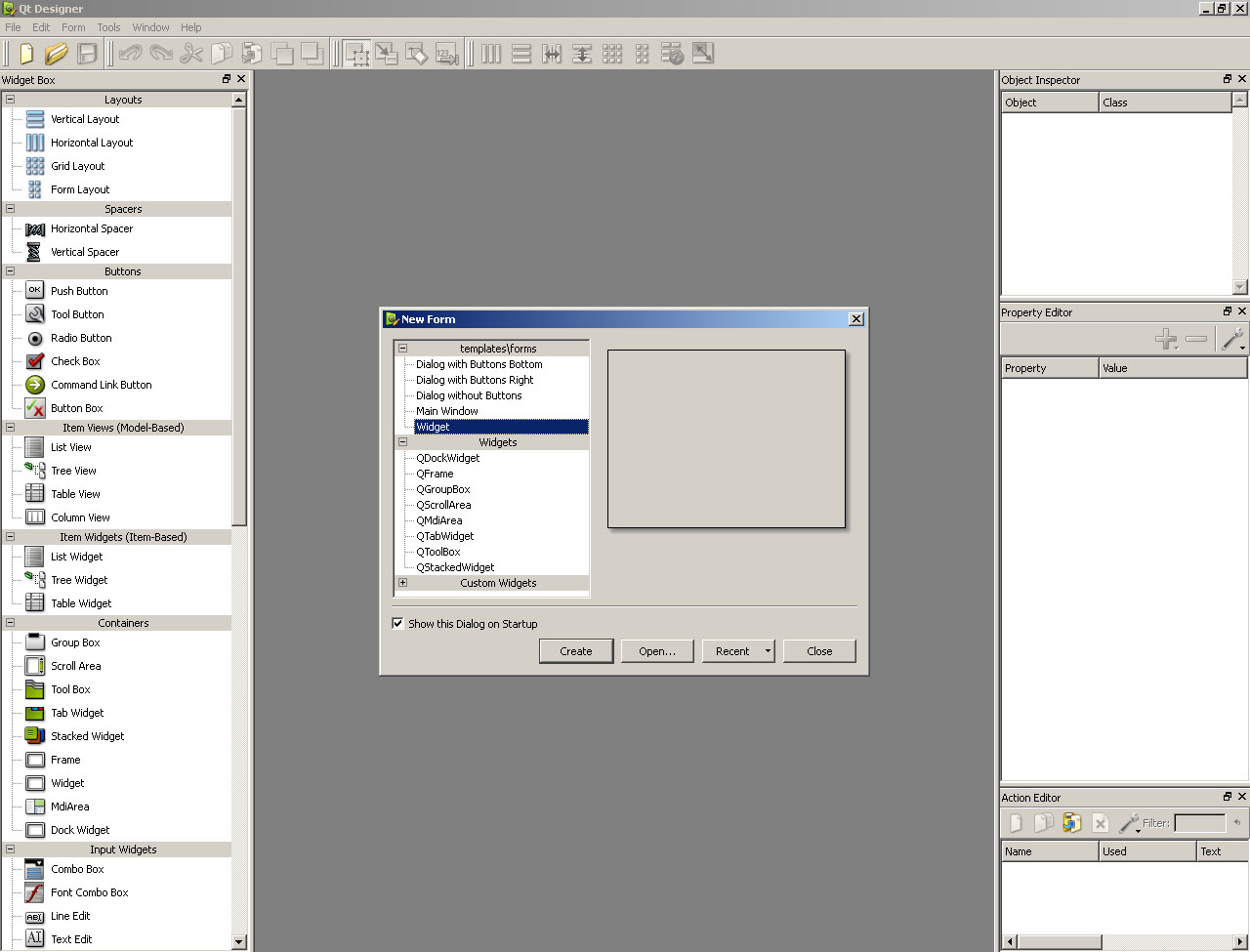1250x952 pixels.
Task: Select Stacked Widget in Widget Box
Action: coord(88,736)
